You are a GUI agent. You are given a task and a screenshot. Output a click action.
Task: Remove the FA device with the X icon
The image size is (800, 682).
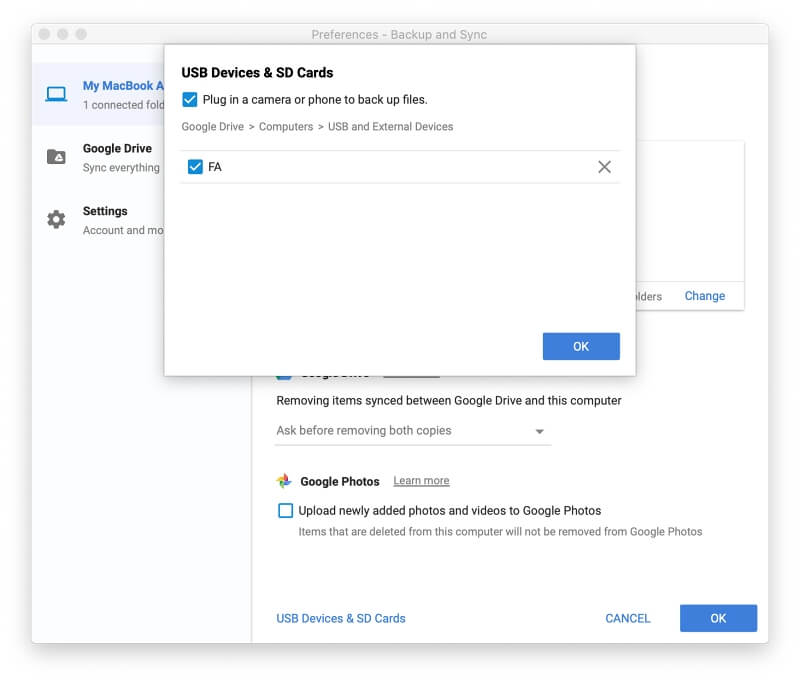[605, 167]
